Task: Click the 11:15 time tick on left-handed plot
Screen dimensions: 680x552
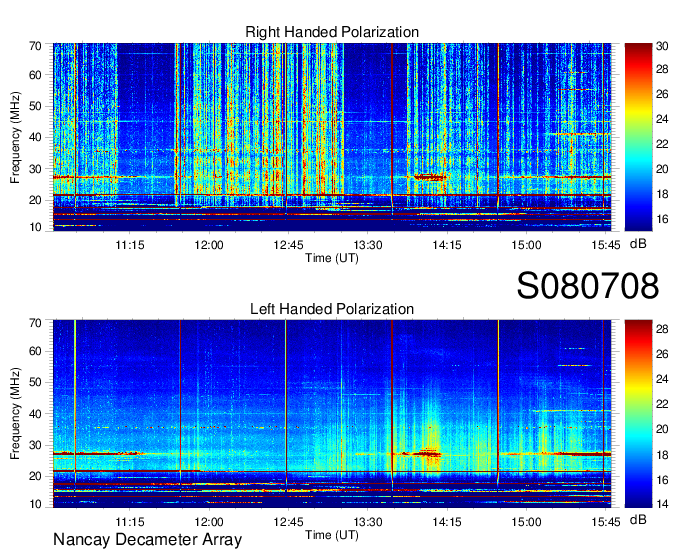Action: (x=130, y=522)
